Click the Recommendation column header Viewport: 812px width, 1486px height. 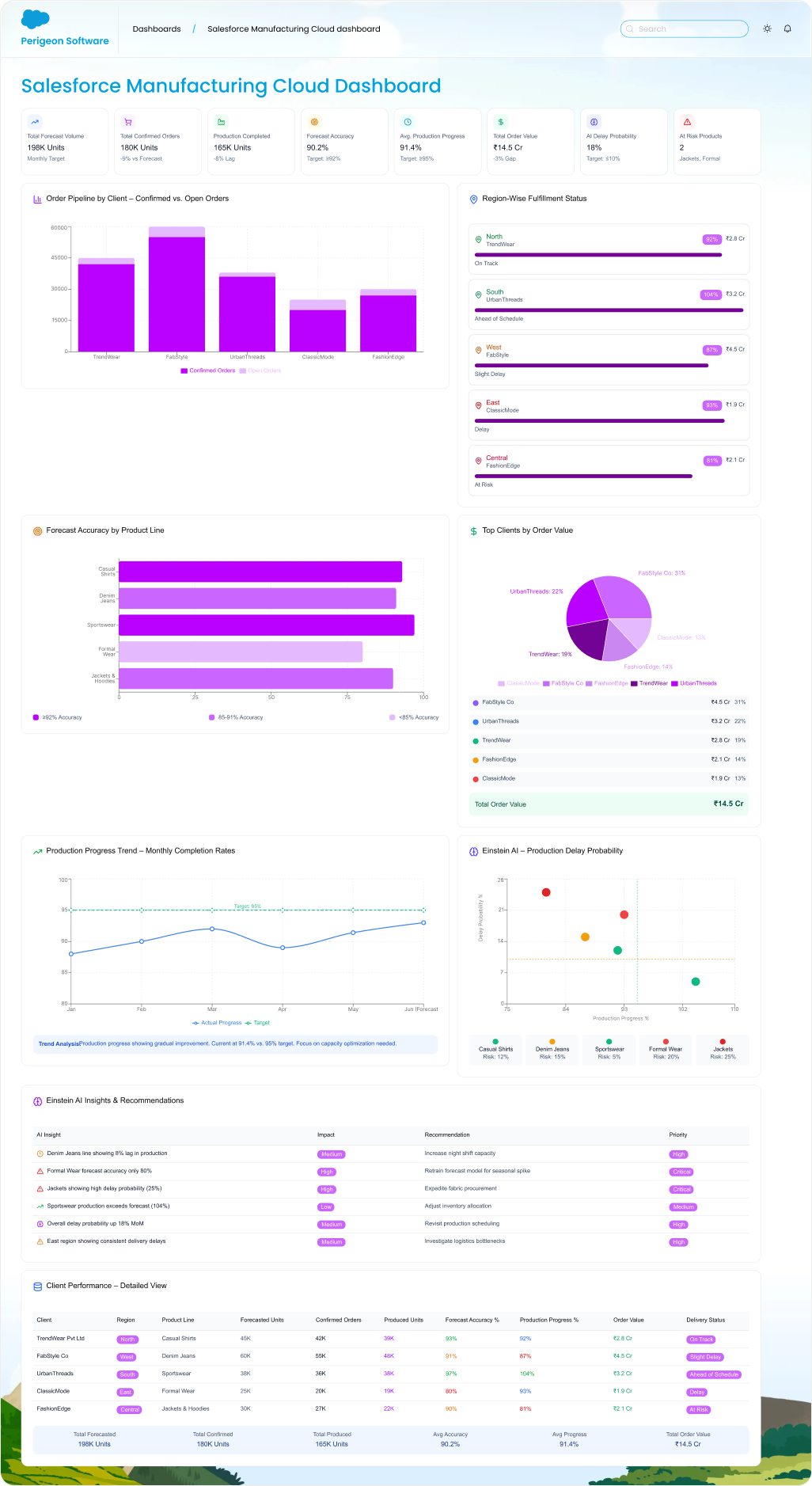pos(447,1134)
